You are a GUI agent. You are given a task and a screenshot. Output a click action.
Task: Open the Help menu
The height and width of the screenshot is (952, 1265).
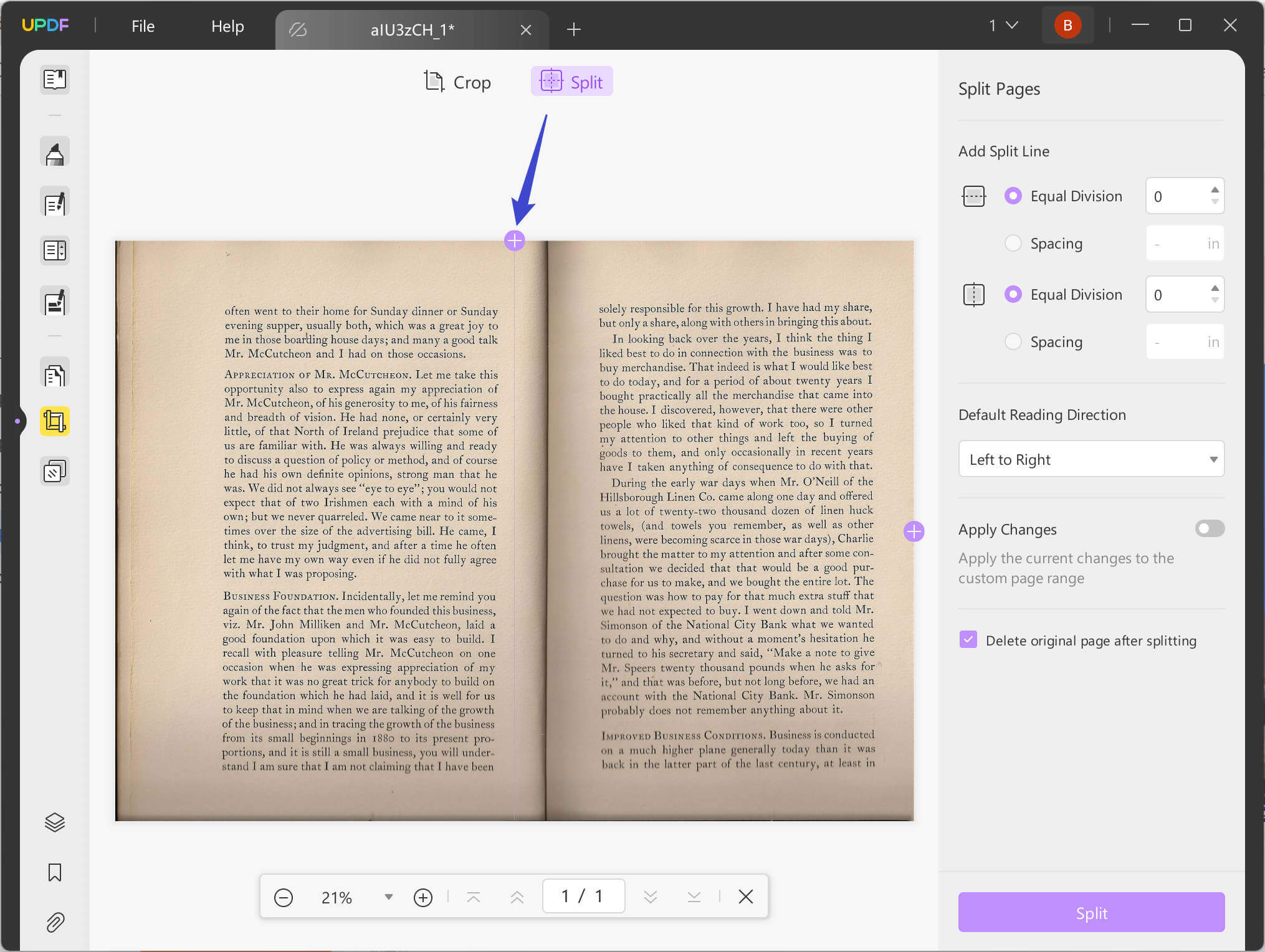[x=227, y=26]
